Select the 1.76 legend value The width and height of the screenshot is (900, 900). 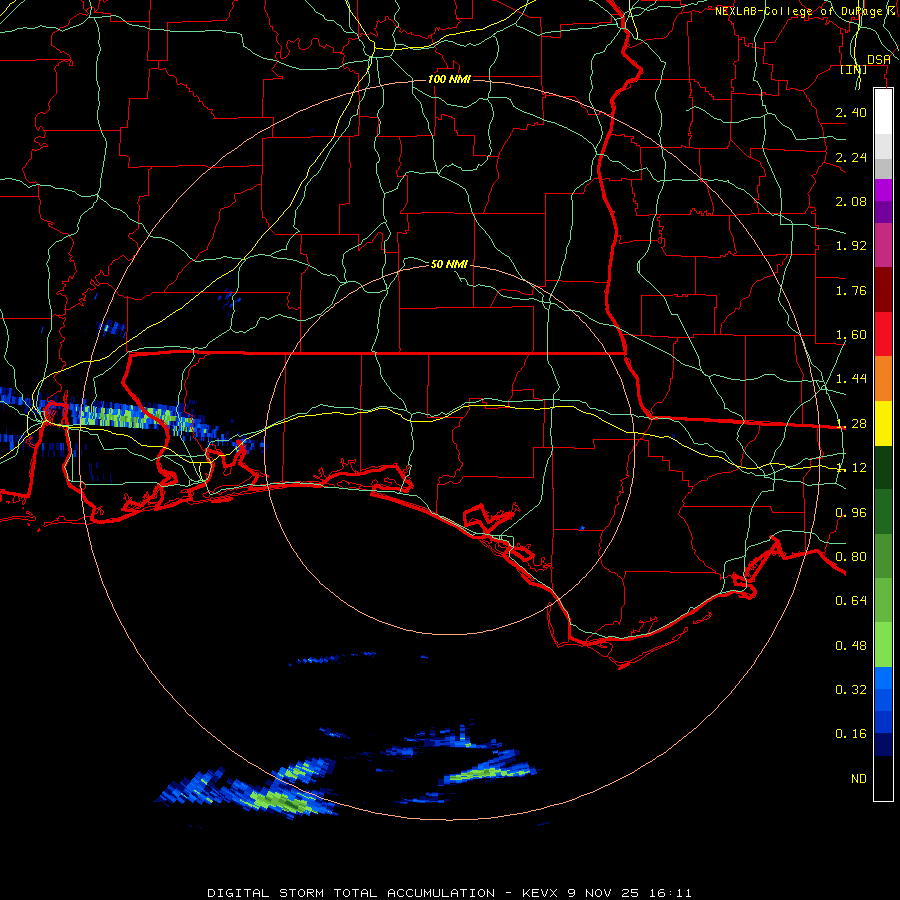click(x=851, y=290)
